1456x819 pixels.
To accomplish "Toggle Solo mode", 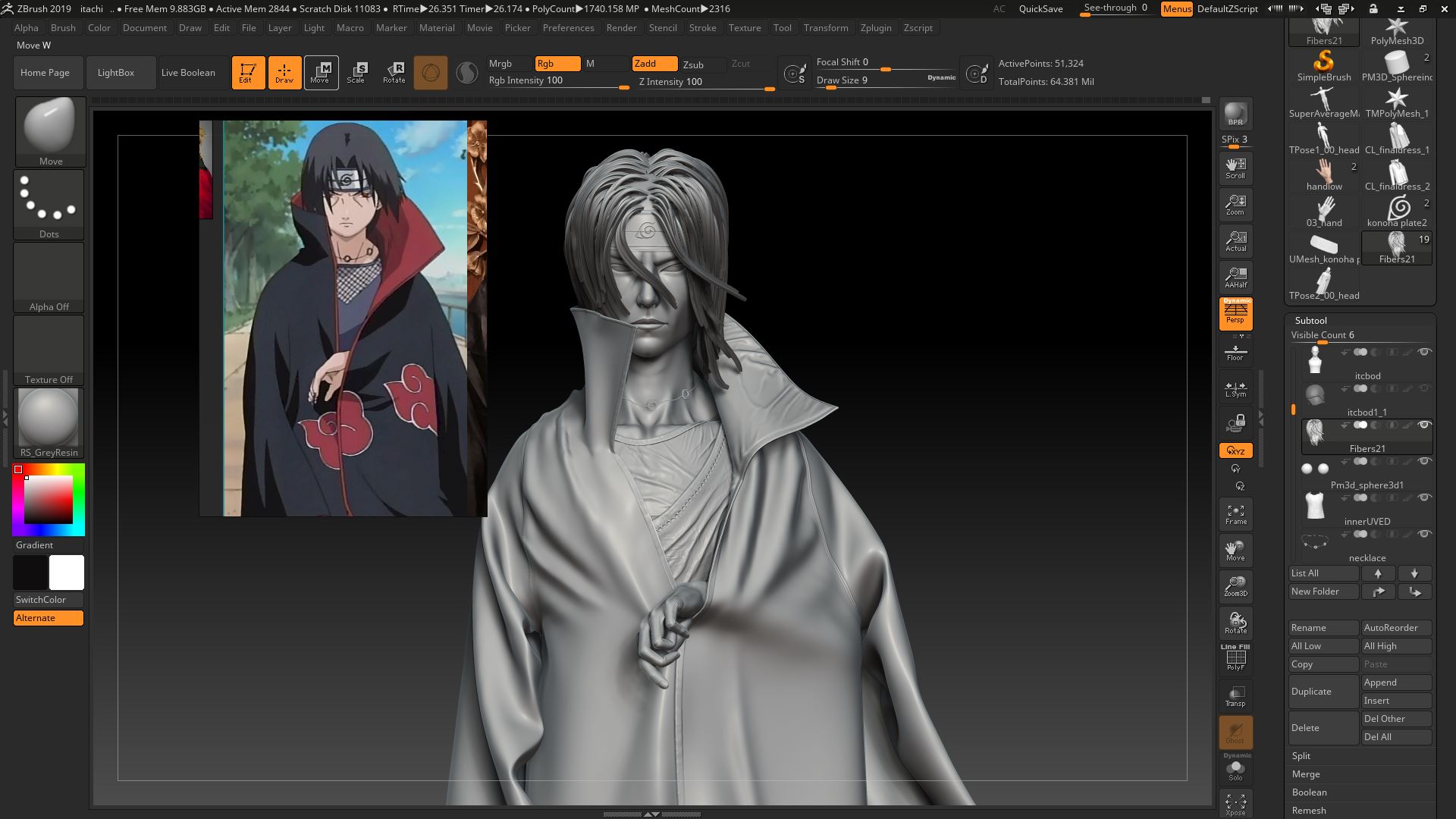I will [x=1235, y=768].
